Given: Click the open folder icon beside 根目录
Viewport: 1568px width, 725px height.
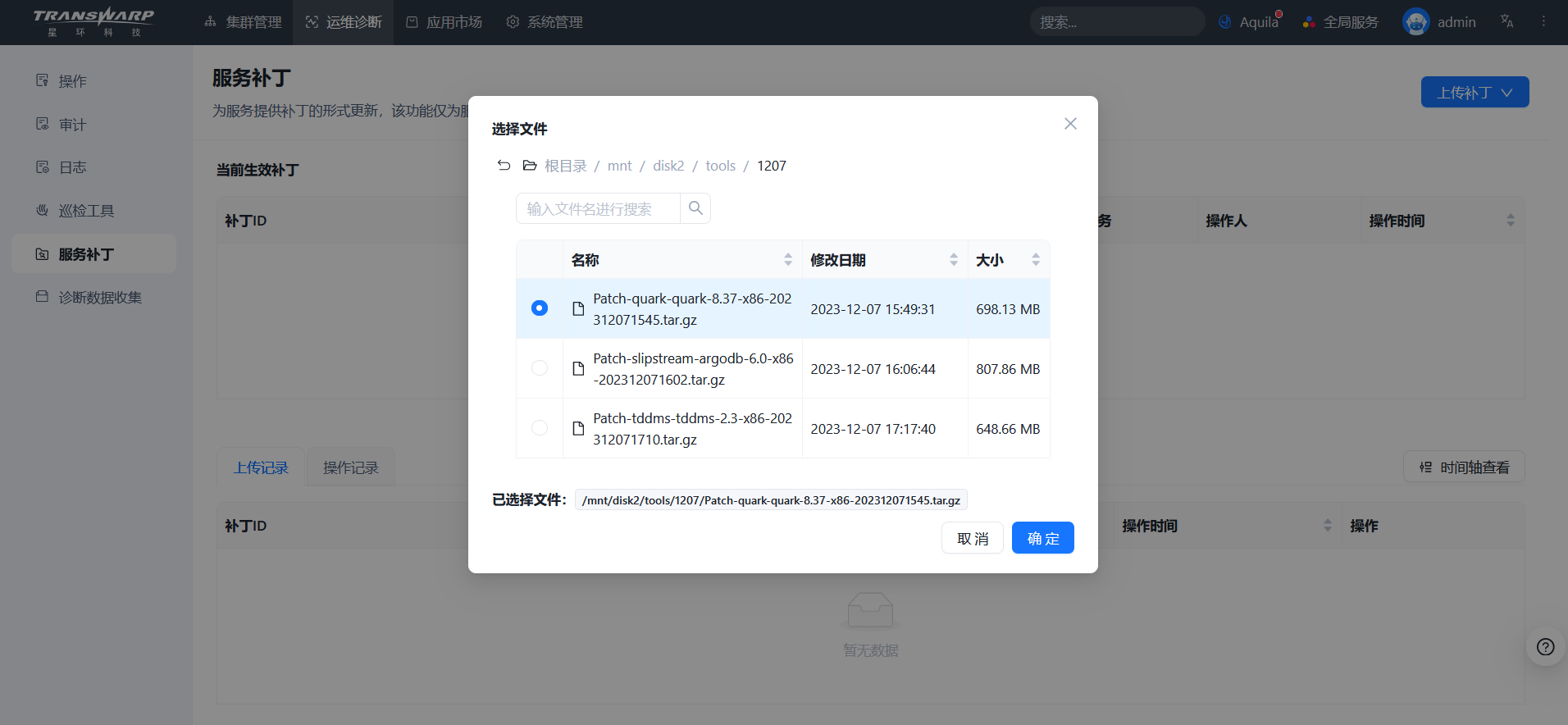Looking at the screenshot, I should pyautogui.click(x=530, y=166).
